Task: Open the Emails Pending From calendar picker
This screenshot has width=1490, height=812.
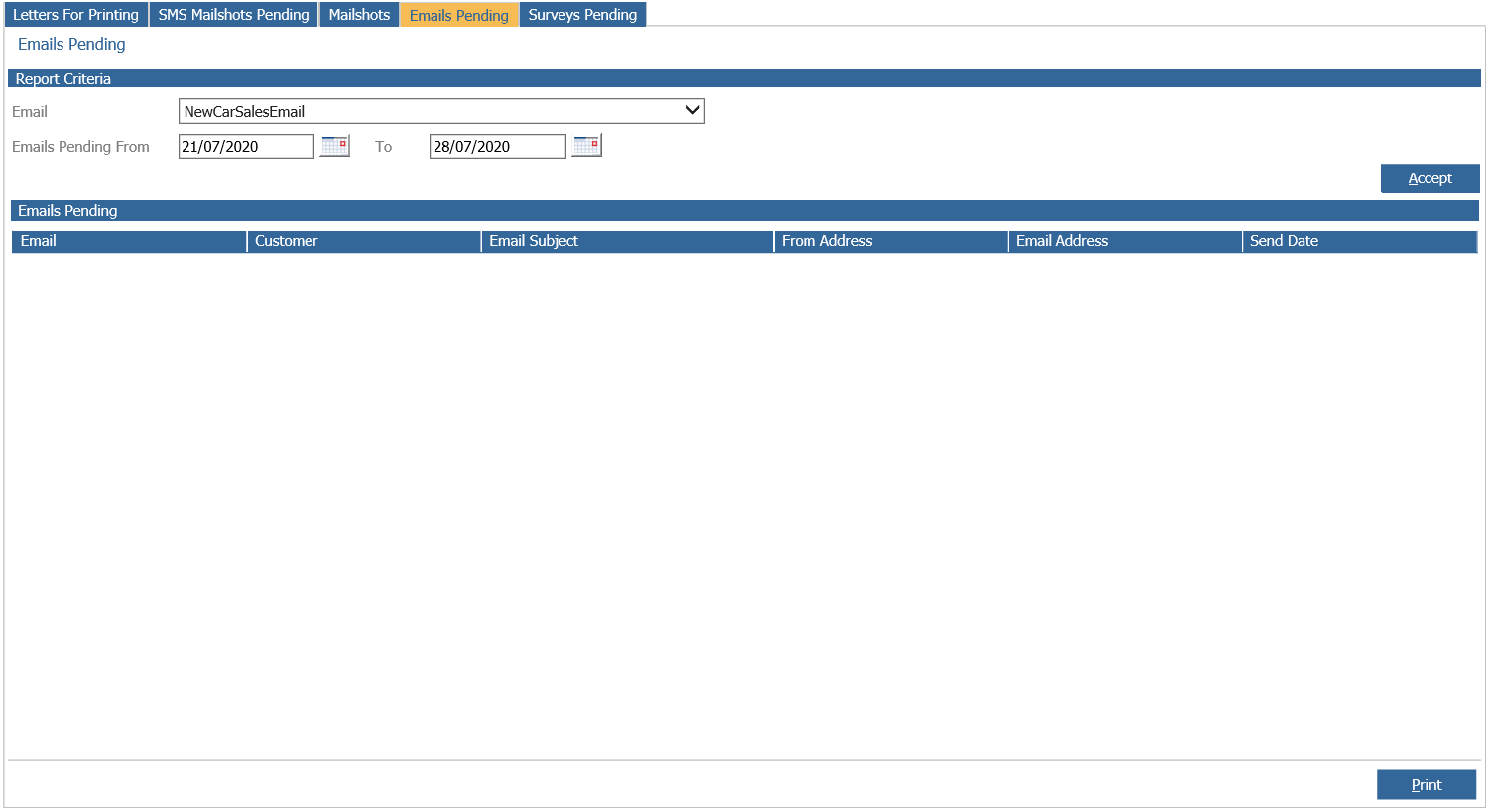Action: click(x=335, y=146)
